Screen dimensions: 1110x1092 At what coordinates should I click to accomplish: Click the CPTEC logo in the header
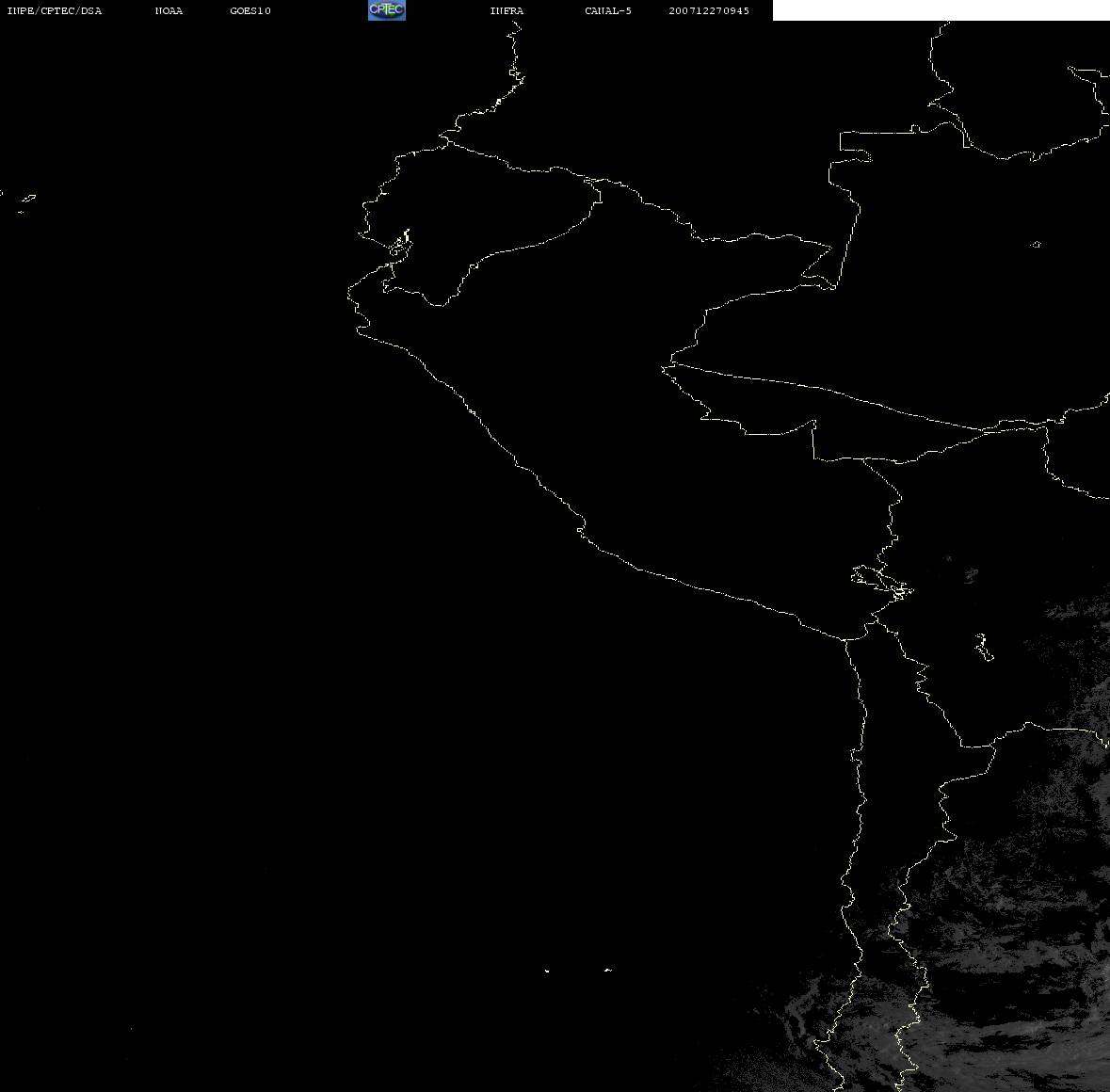386,10
